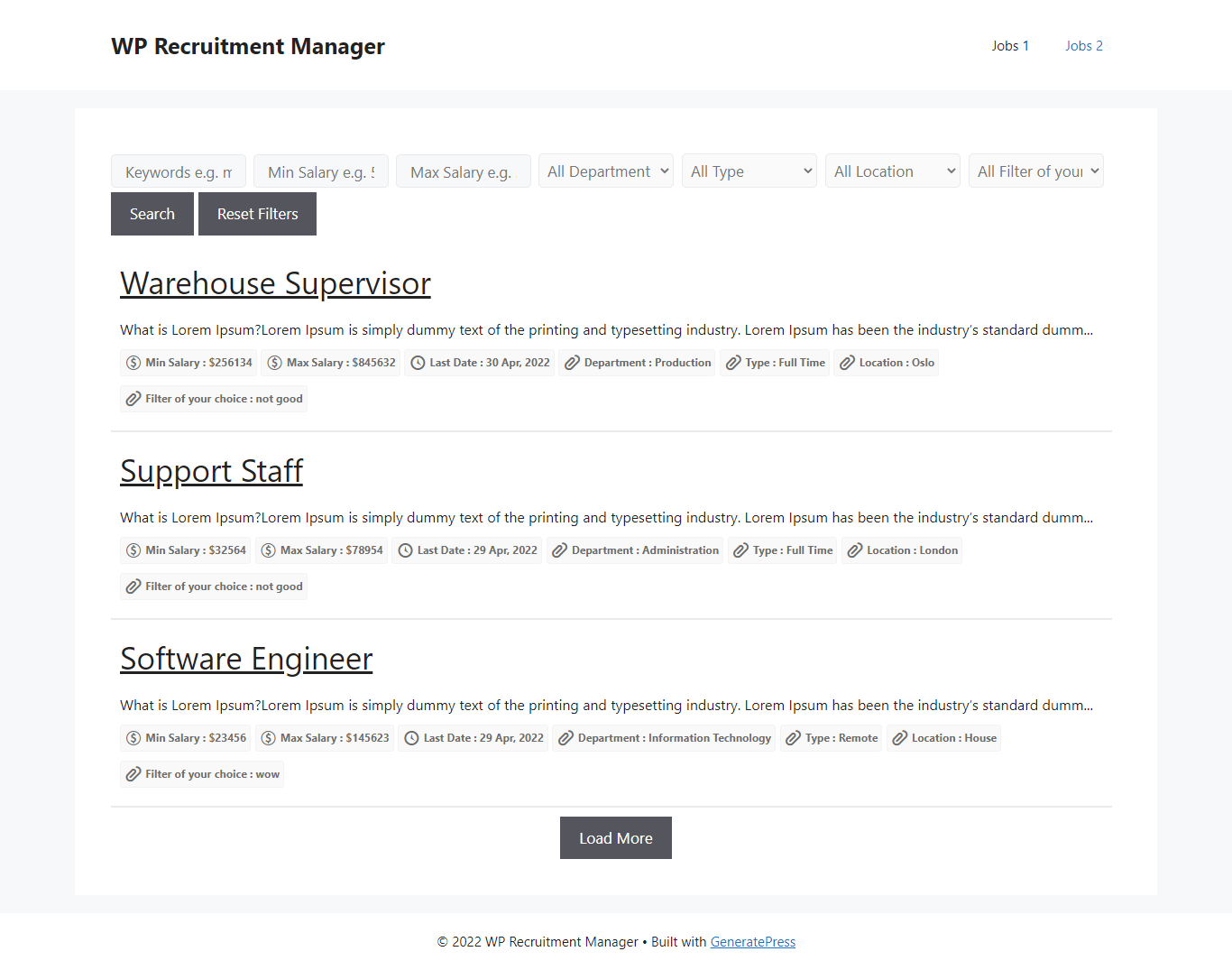This screenshot has height=970, width=1232.
Task: Open the All Filter of your choice dropdown
Action: click(x=1036, y=171)
